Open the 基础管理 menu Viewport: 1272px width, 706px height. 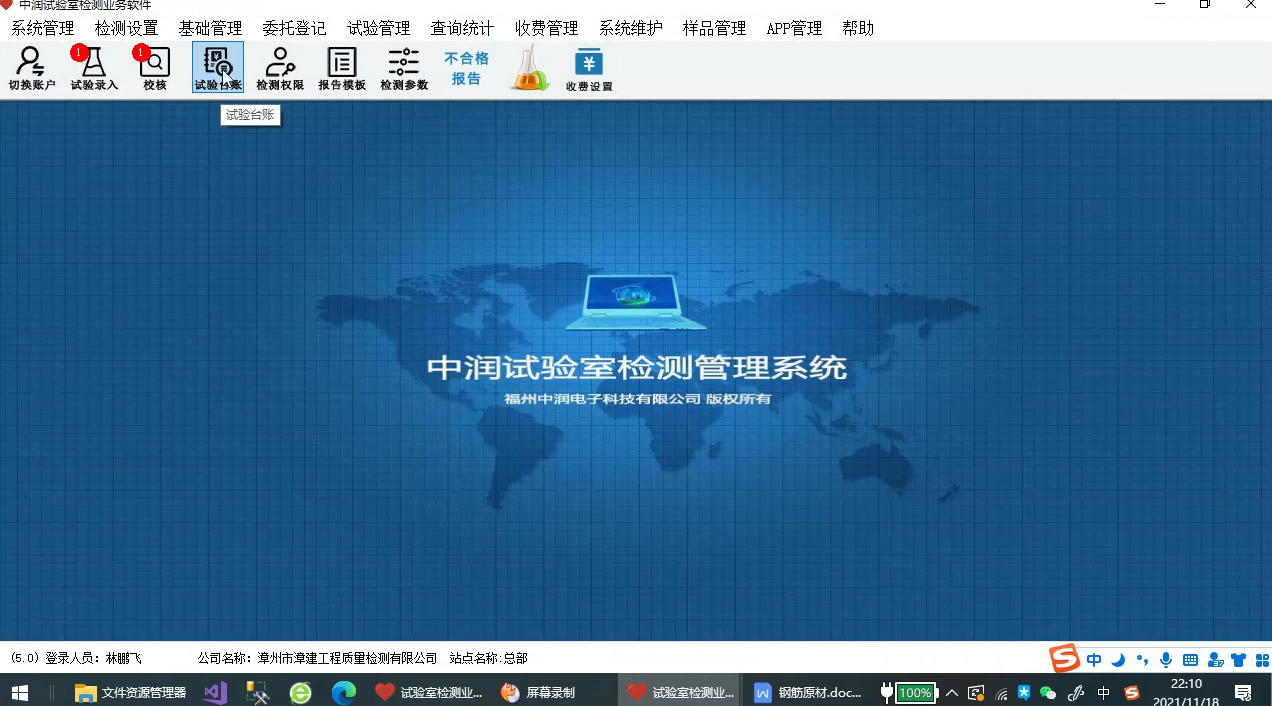211,28
